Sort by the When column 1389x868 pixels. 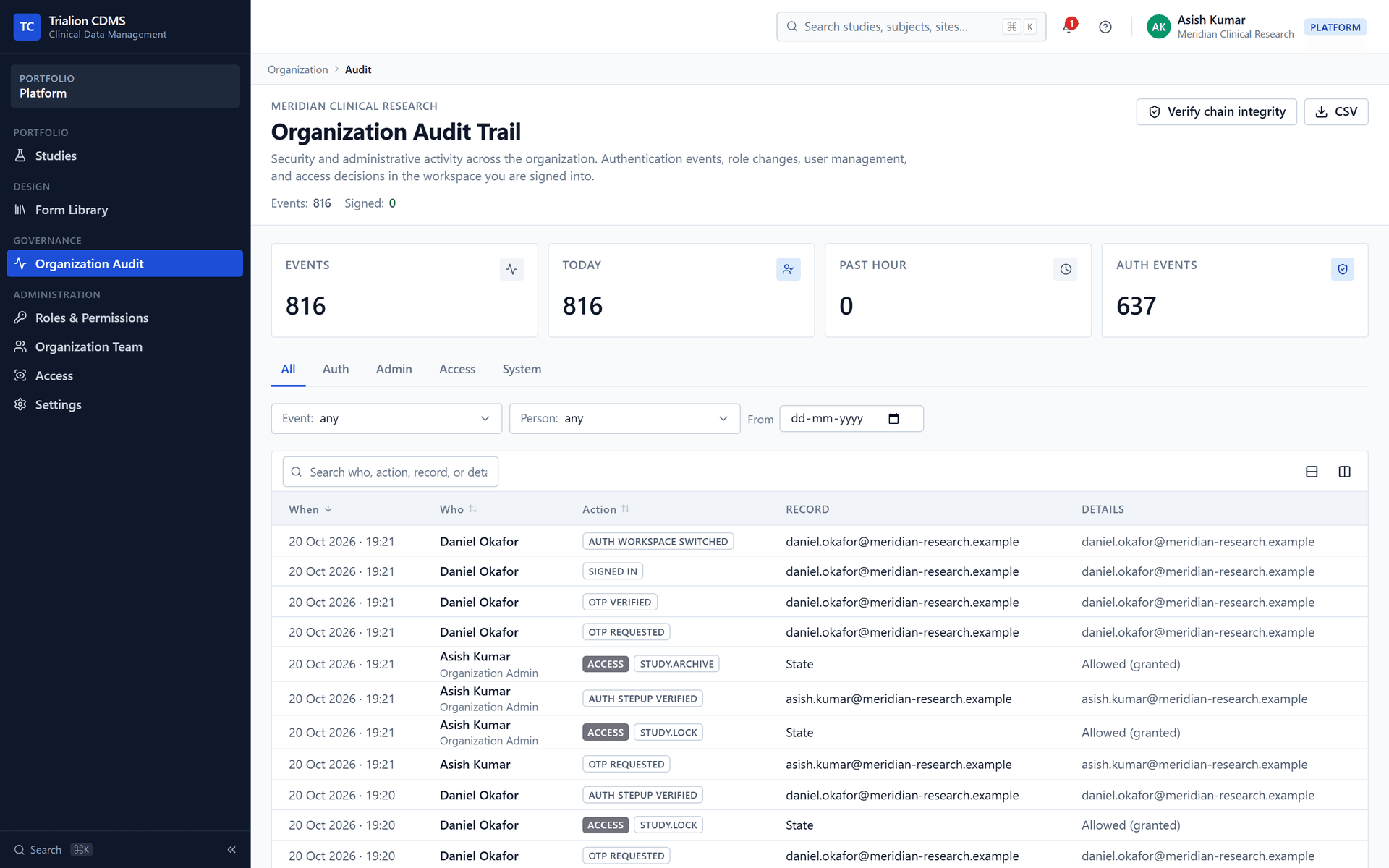coord(310,509)
